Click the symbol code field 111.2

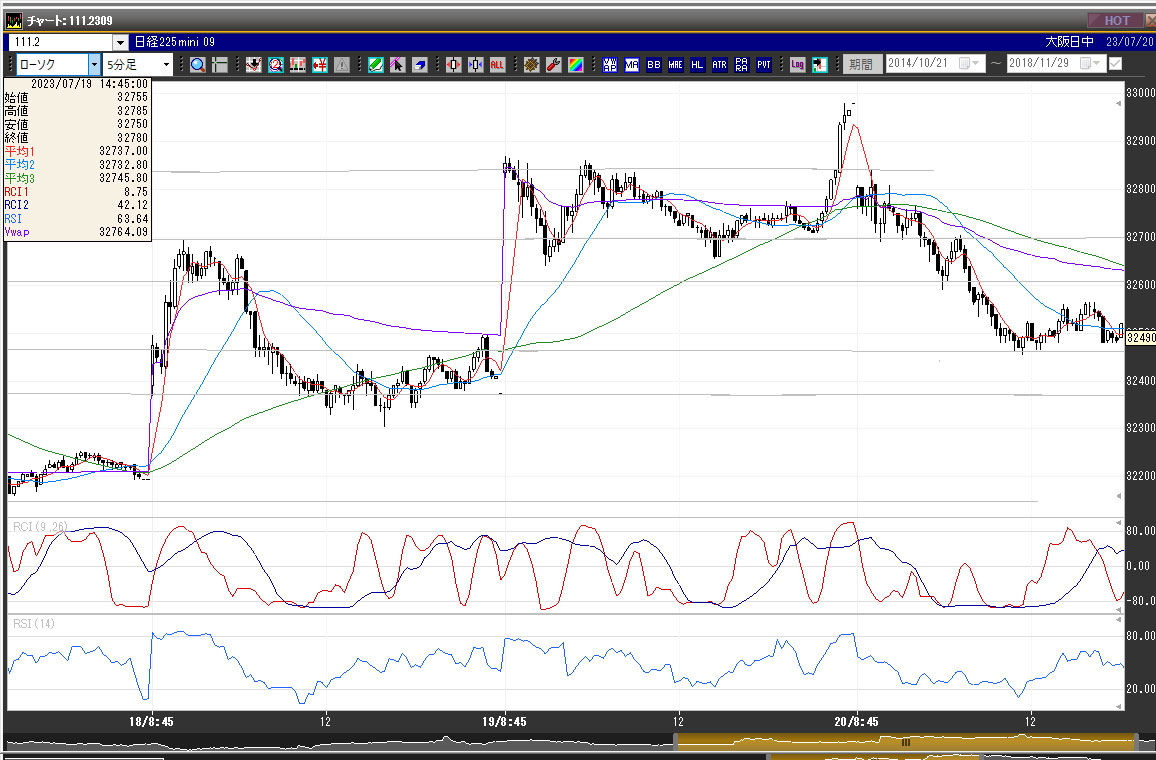60,43
